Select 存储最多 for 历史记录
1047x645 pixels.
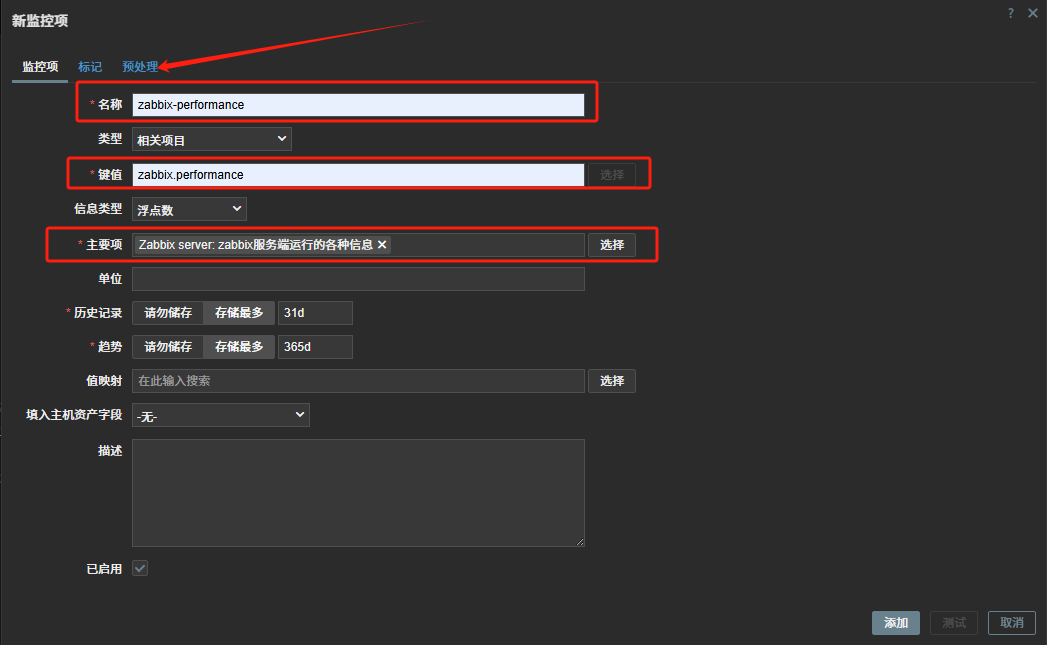pos(238,313)
